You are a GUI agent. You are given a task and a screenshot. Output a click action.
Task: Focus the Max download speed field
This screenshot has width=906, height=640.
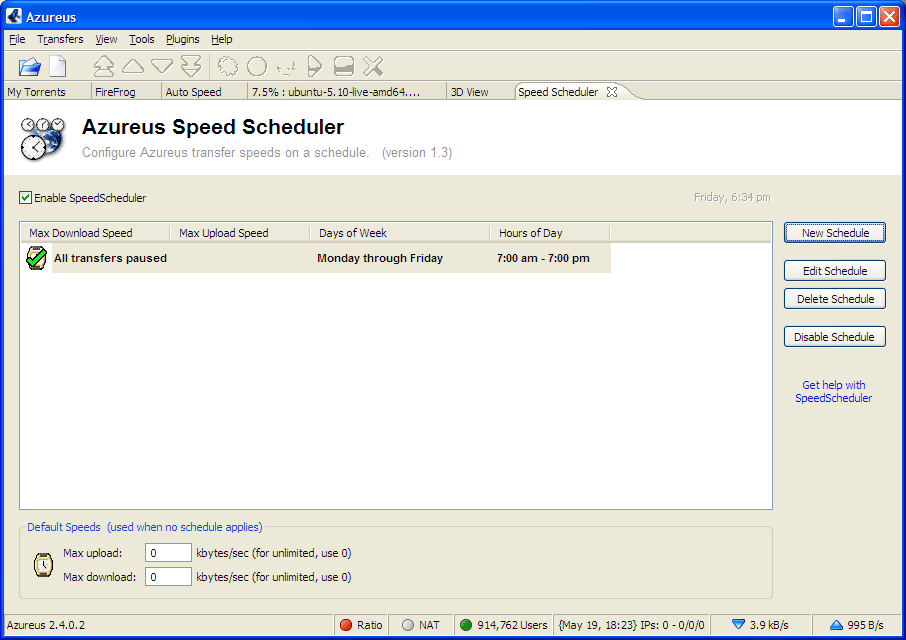tap(168, 576)
